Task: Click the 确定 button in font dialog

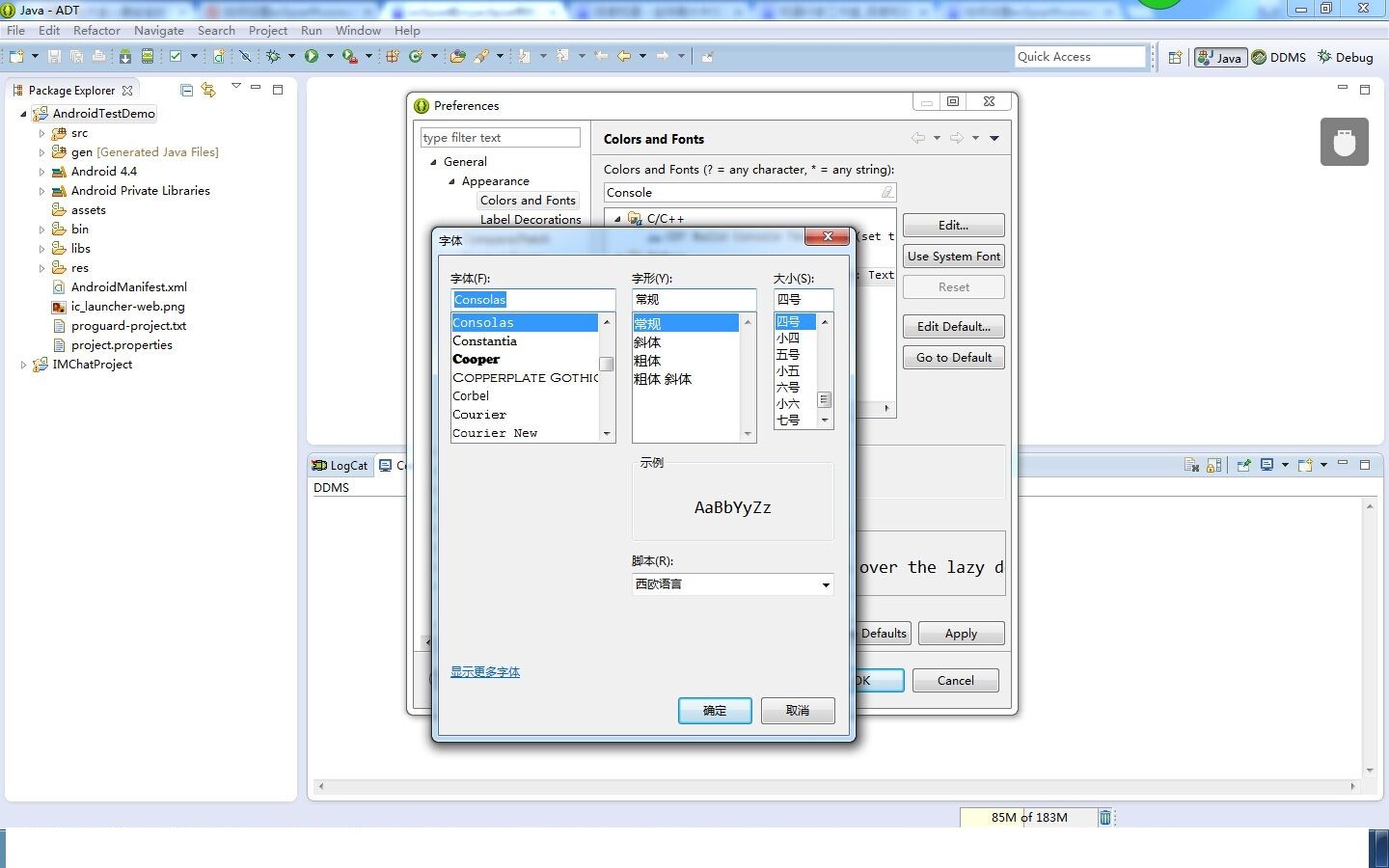Action: [715, 711]
